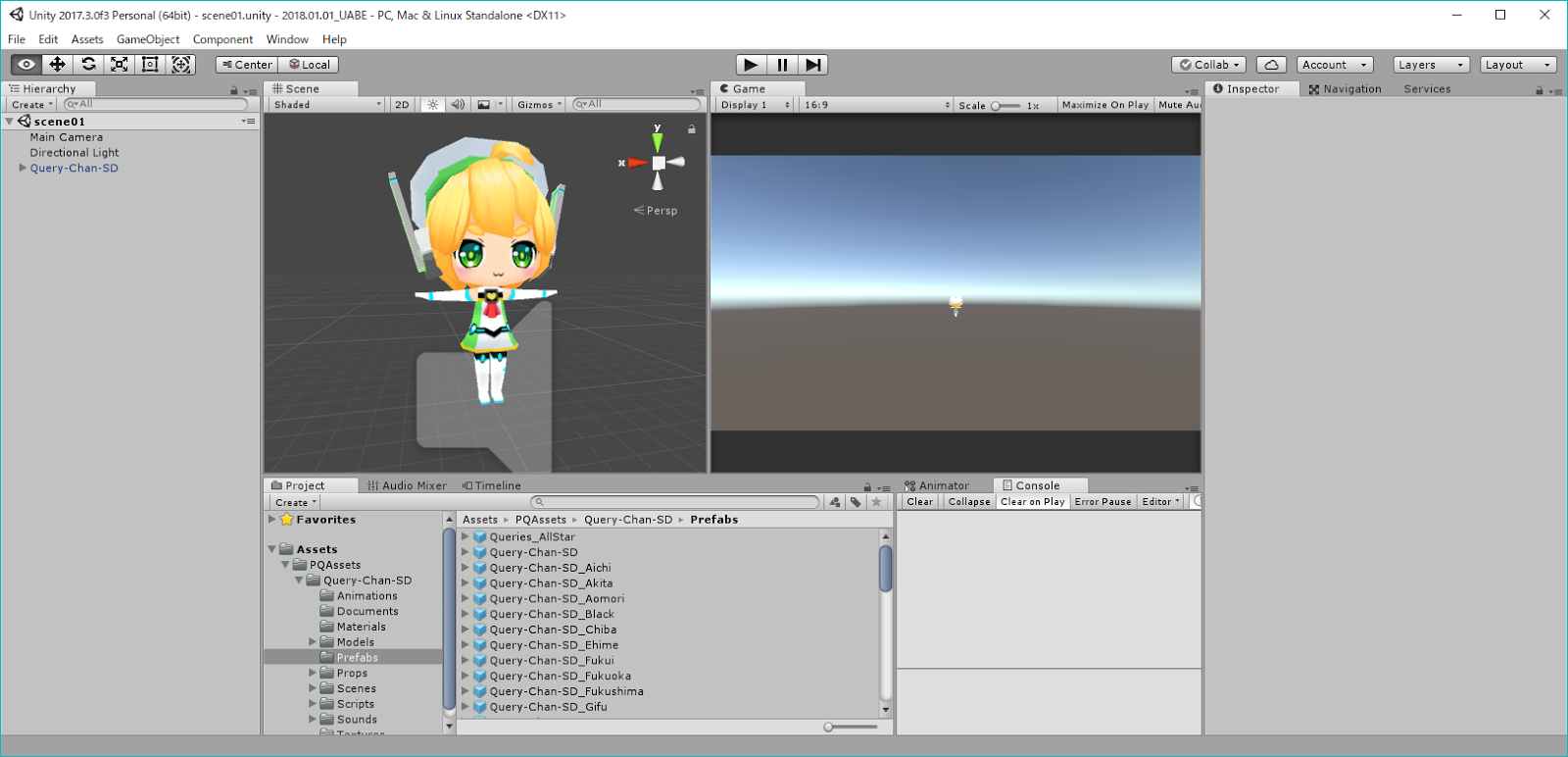The image size is (1568, 757).
Task: Toggle scene image effects icon
Action: click(483, 104)
